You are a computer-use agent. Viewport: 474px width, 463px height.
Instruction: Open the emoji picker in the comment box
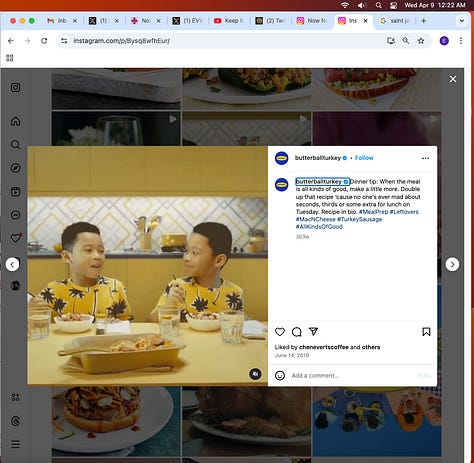[x=280, y=376]
